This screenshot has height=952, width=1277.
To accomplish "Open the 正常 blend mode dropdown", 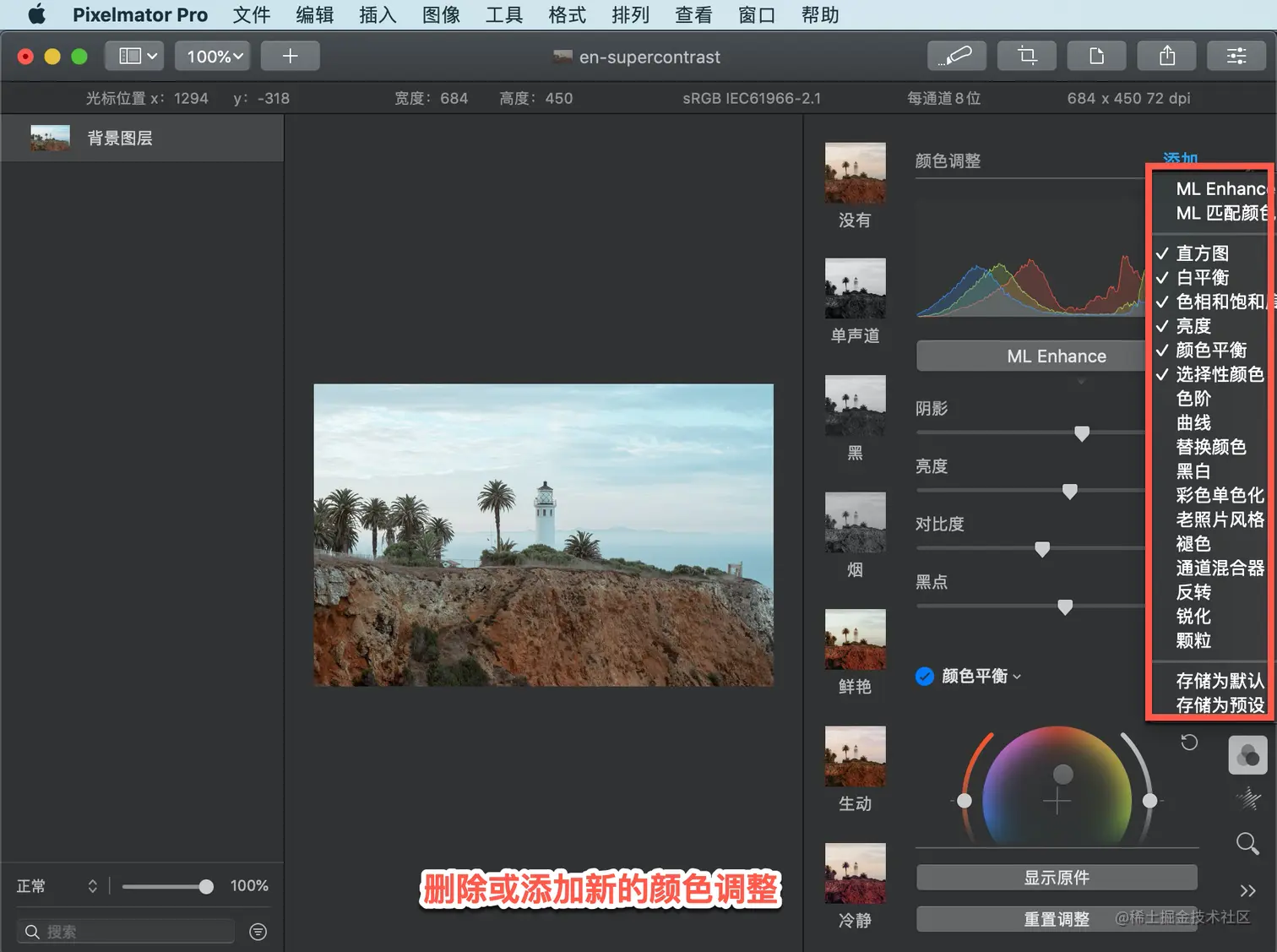I will click(x=57, y=886).
